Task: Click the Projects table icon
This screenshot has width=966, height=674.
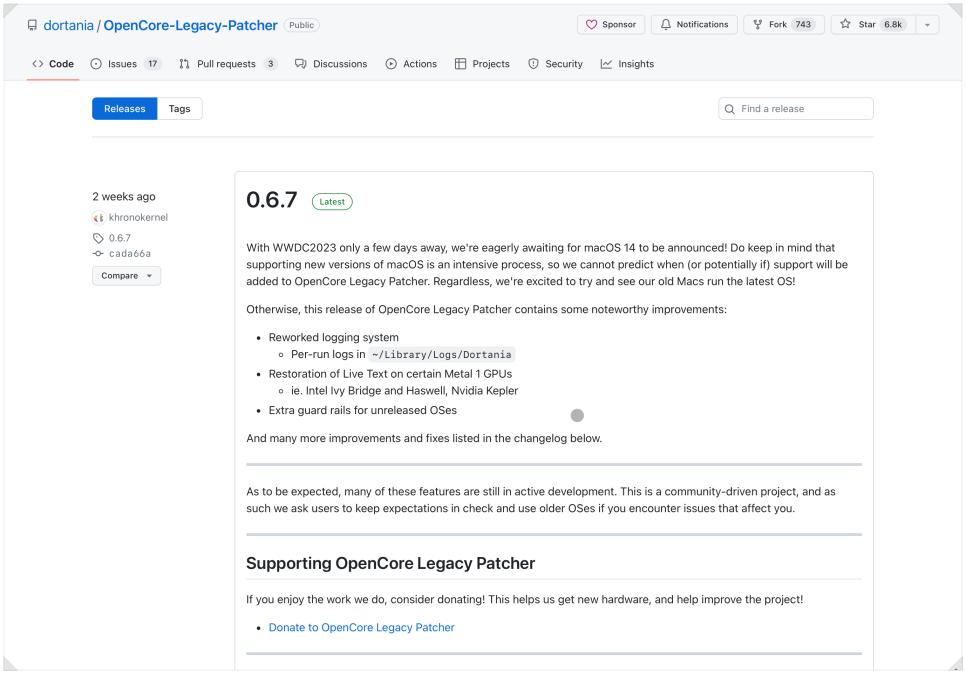Action: [460, 64]
